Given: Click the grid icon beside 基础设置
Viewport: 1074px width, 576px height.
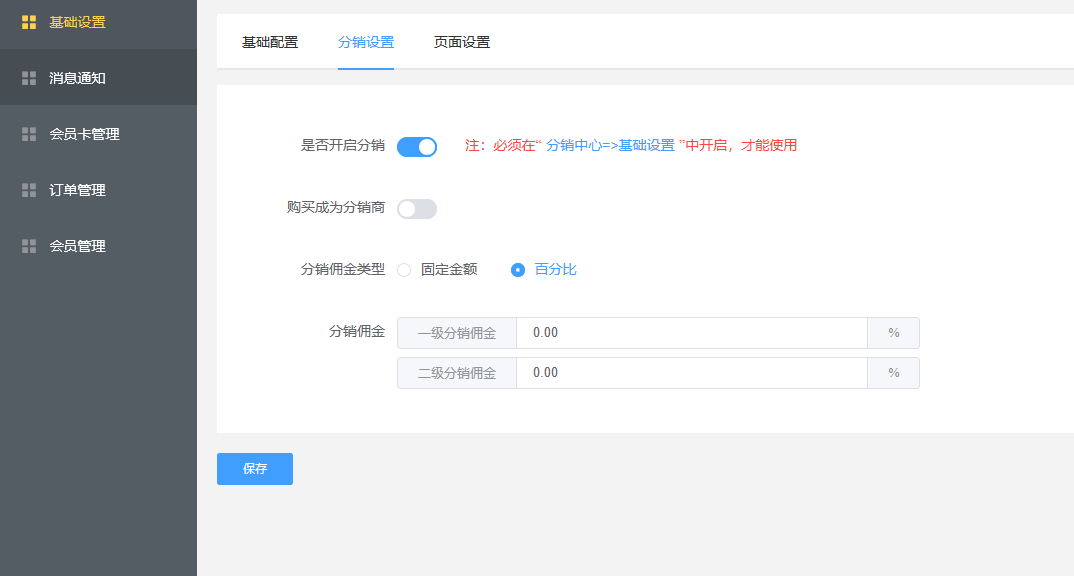Looking at the screenshot, I should pyautogui.click(x=29, y=22).
